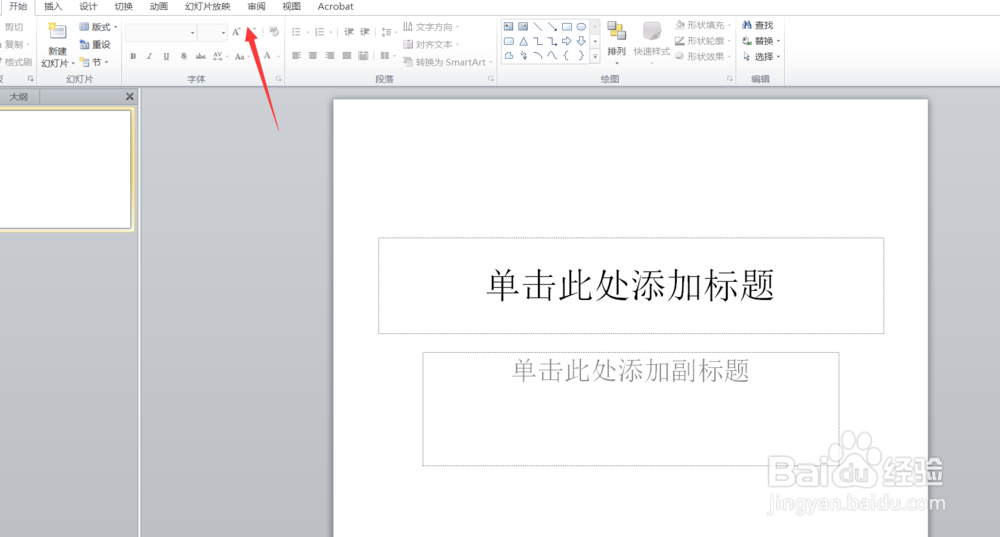The width and height of the screenshot is (1000, 537).
Task: Open the 对齐文本 align text menu
Action: (x=431, y=45)
